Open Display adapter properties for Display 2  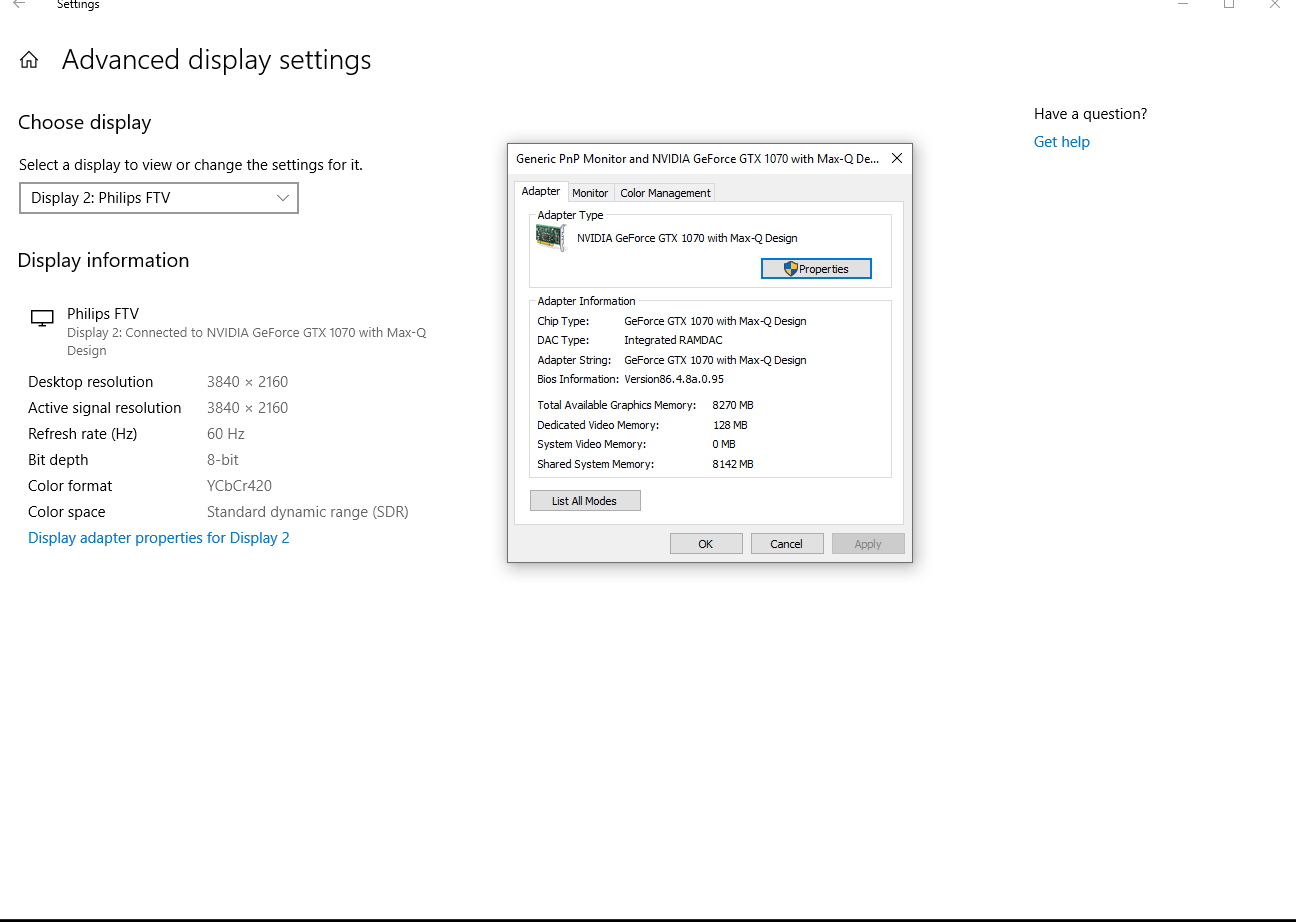click(159, 538)
